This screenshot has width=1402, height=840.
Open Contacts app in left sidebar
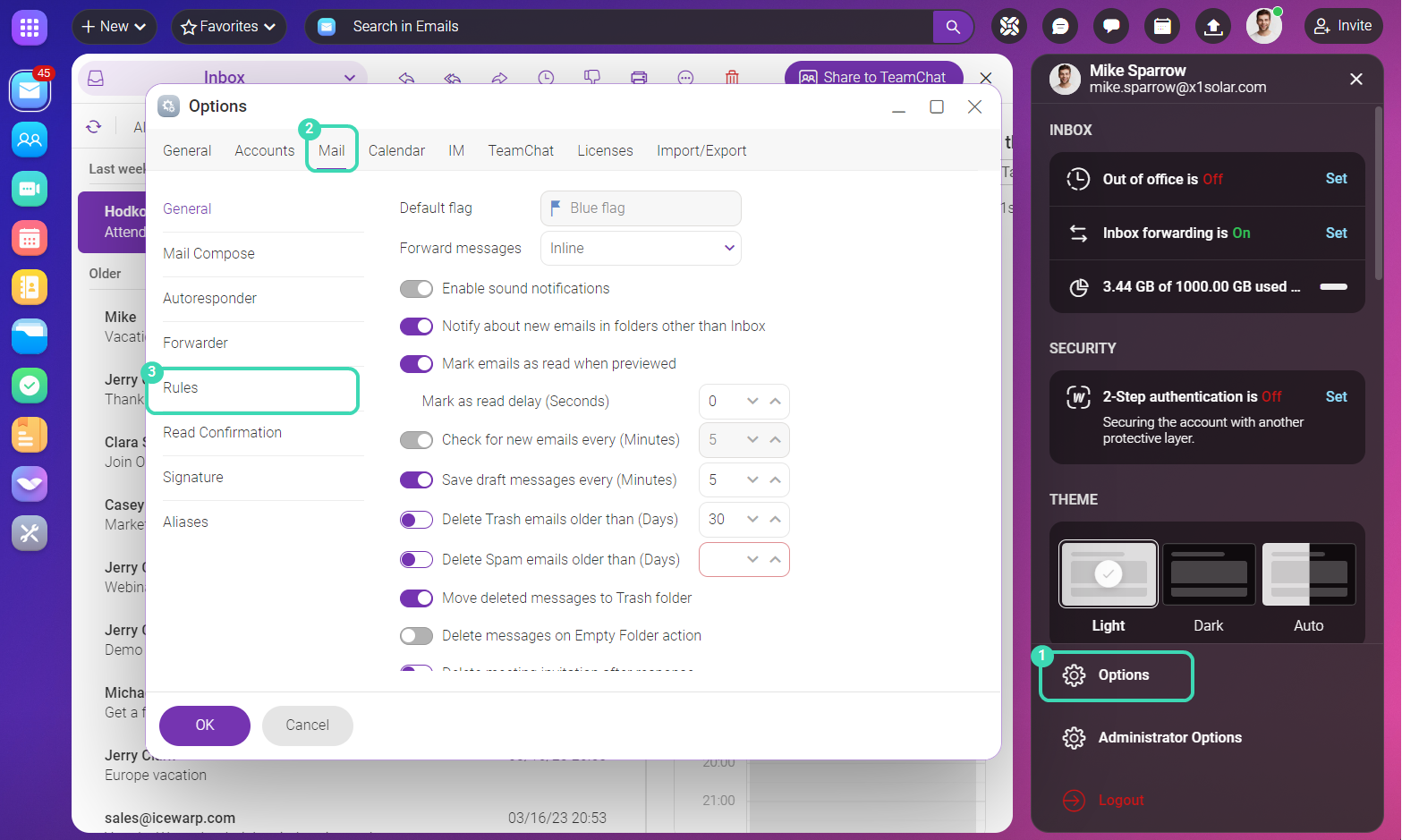(30, 140)
